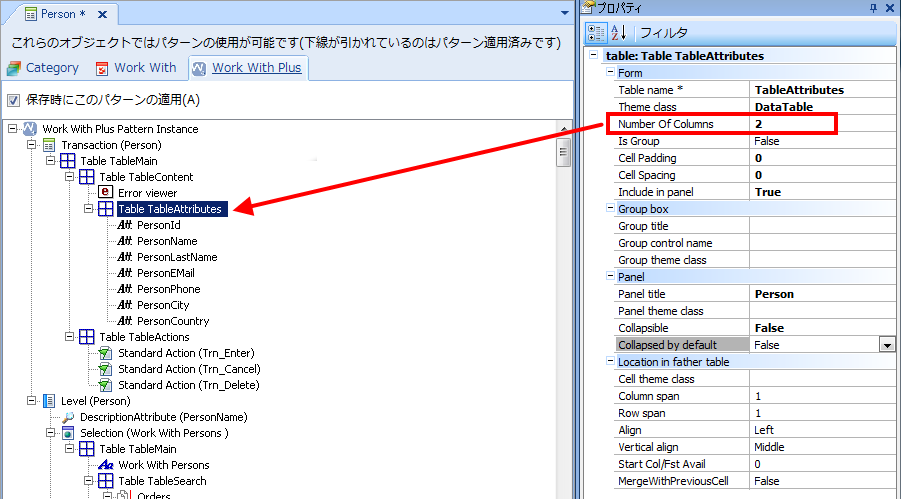Switch to the Category tab
The height and width of the screenshot is (499, 901).
pos(42,68)
